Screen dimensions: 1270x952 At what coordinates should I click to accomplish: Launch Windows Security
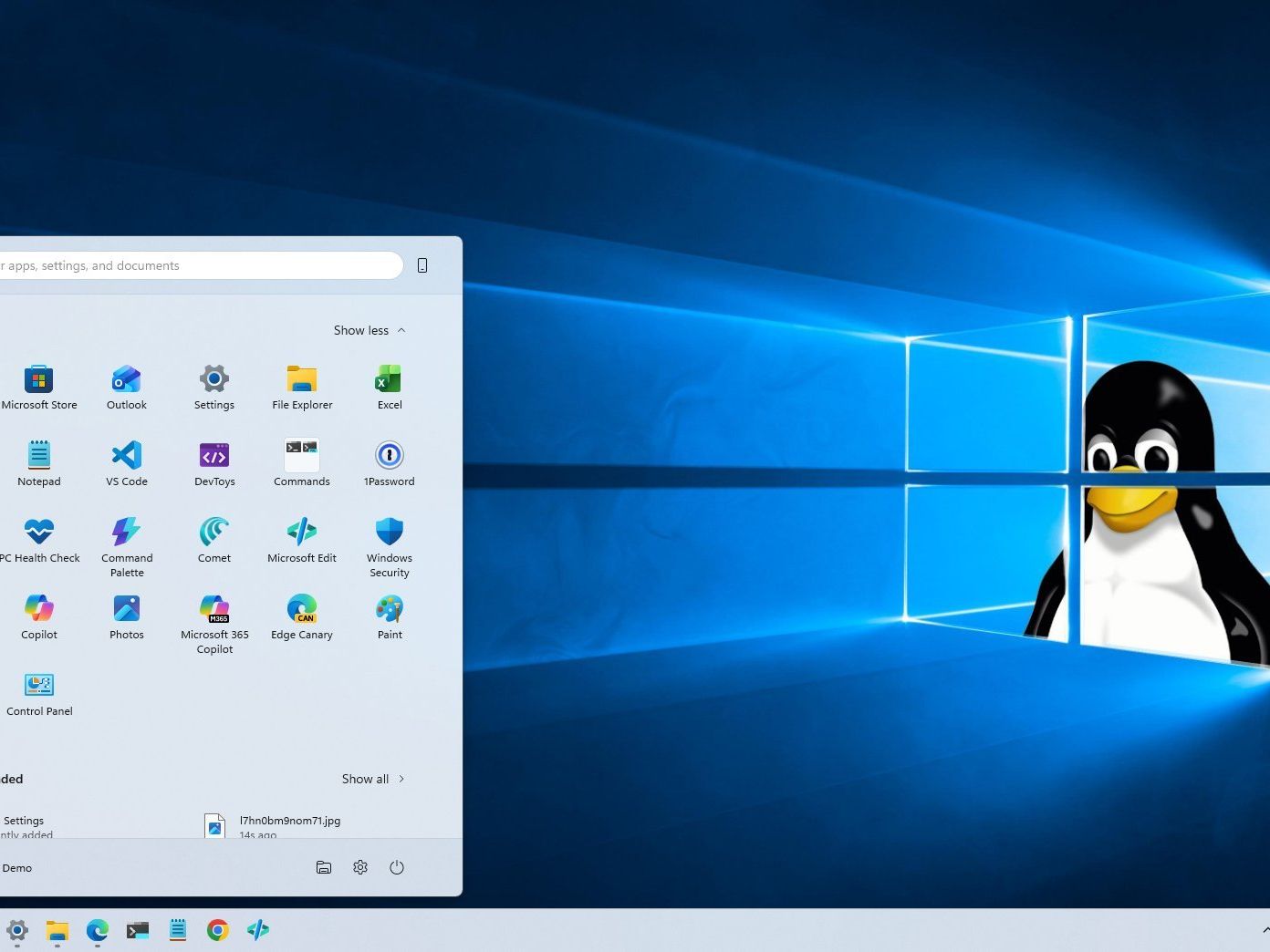390,533
